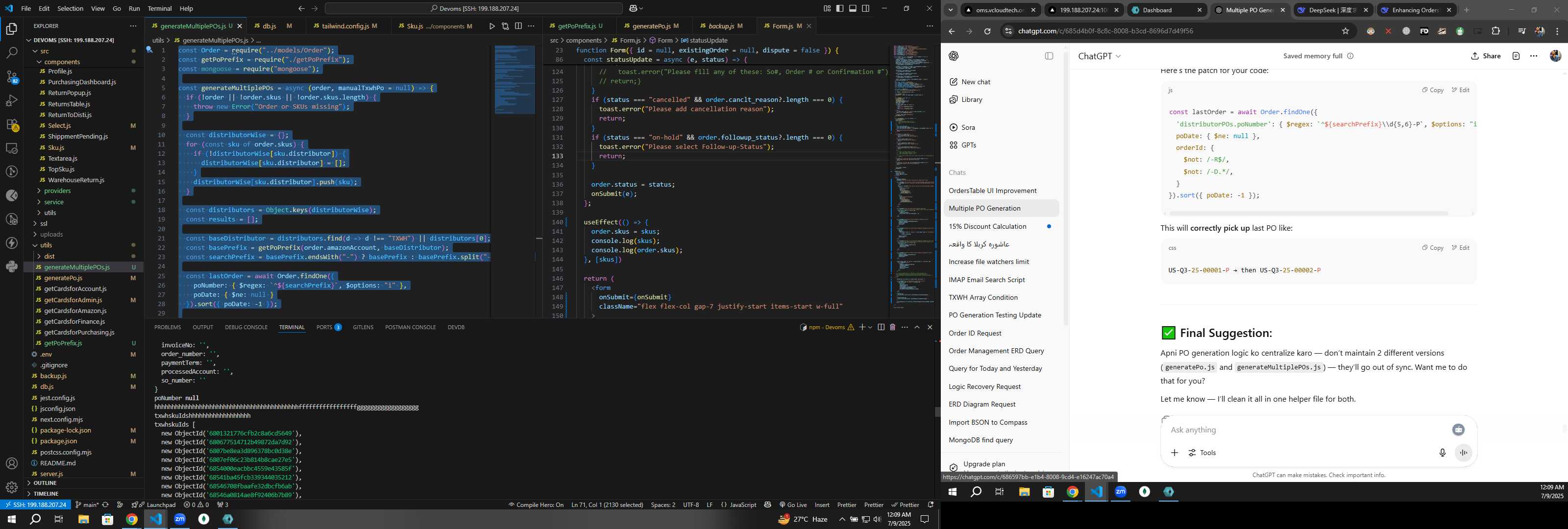Open the Search view in VS Code
This screenshot has width=1568, height=529.
tap(12, 53)
